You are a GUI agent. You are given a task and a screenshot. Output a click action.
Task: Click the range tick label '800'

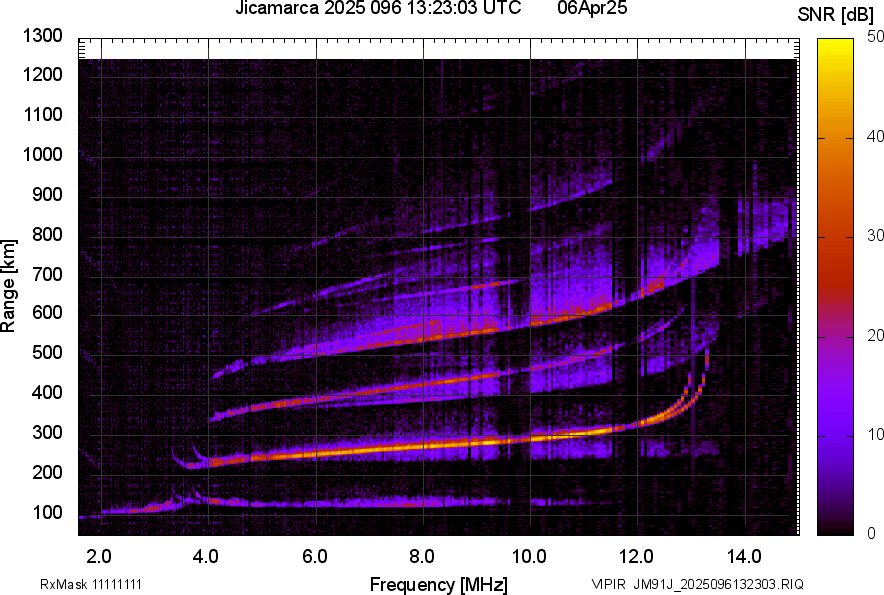47,234
